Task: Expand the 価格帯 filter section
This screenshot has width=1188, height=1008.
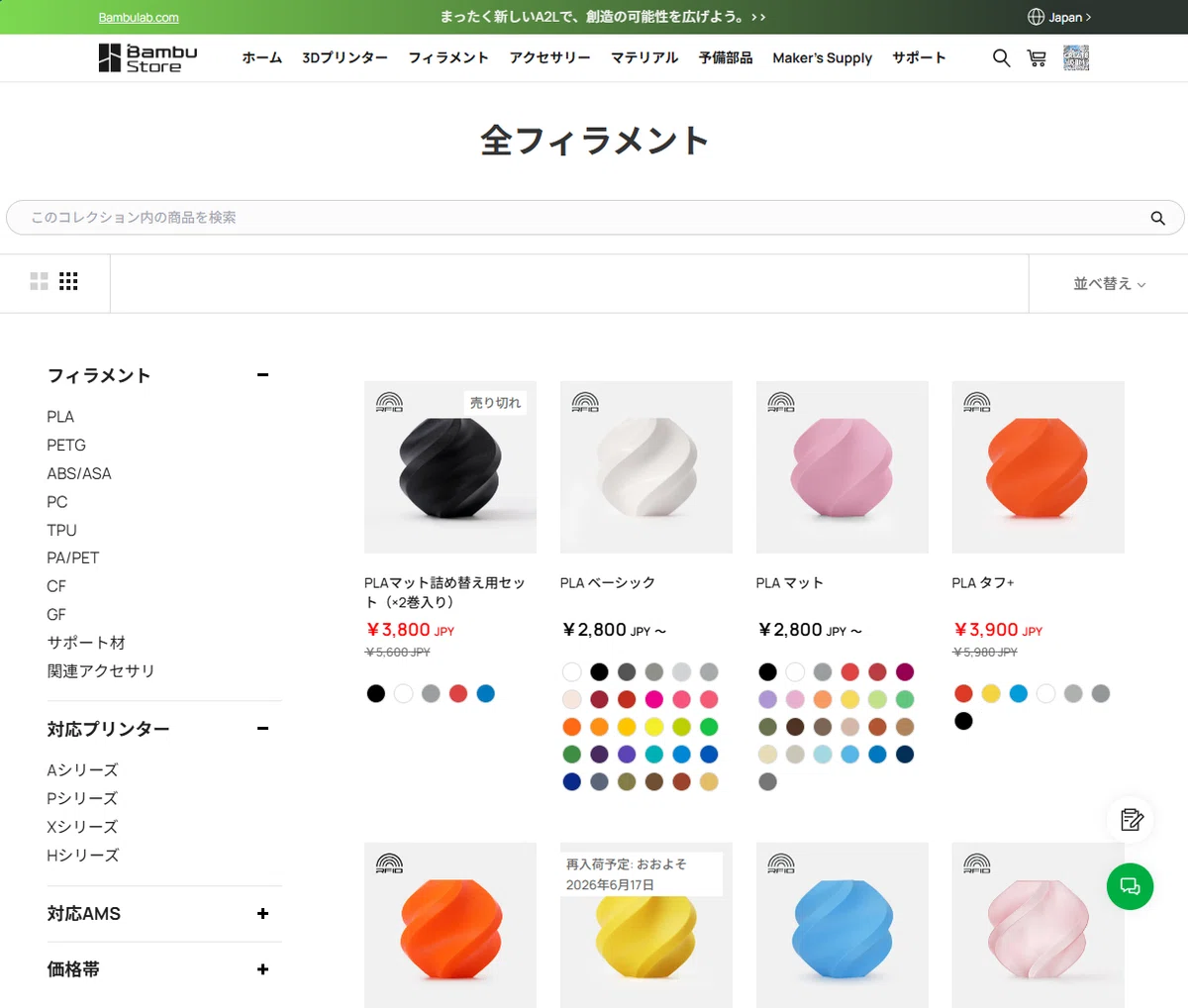Action: coord(262,969)
